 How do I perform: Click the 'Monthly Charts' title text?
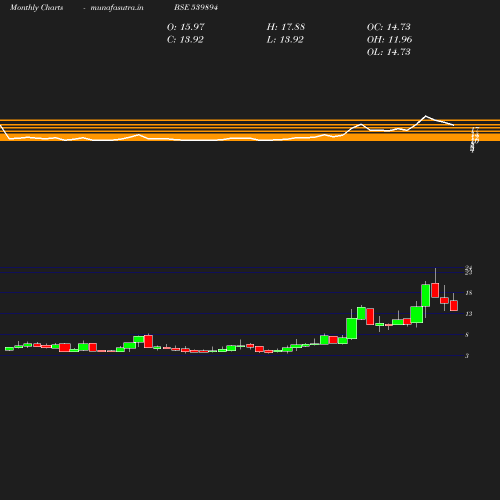[x=36, y=7]
